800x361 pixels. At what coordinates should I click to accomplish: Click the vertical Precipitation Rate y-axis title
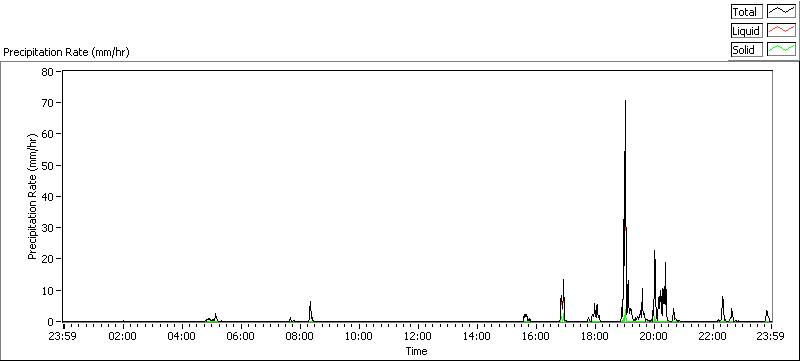pyautogui.click(x=33, y=196)
